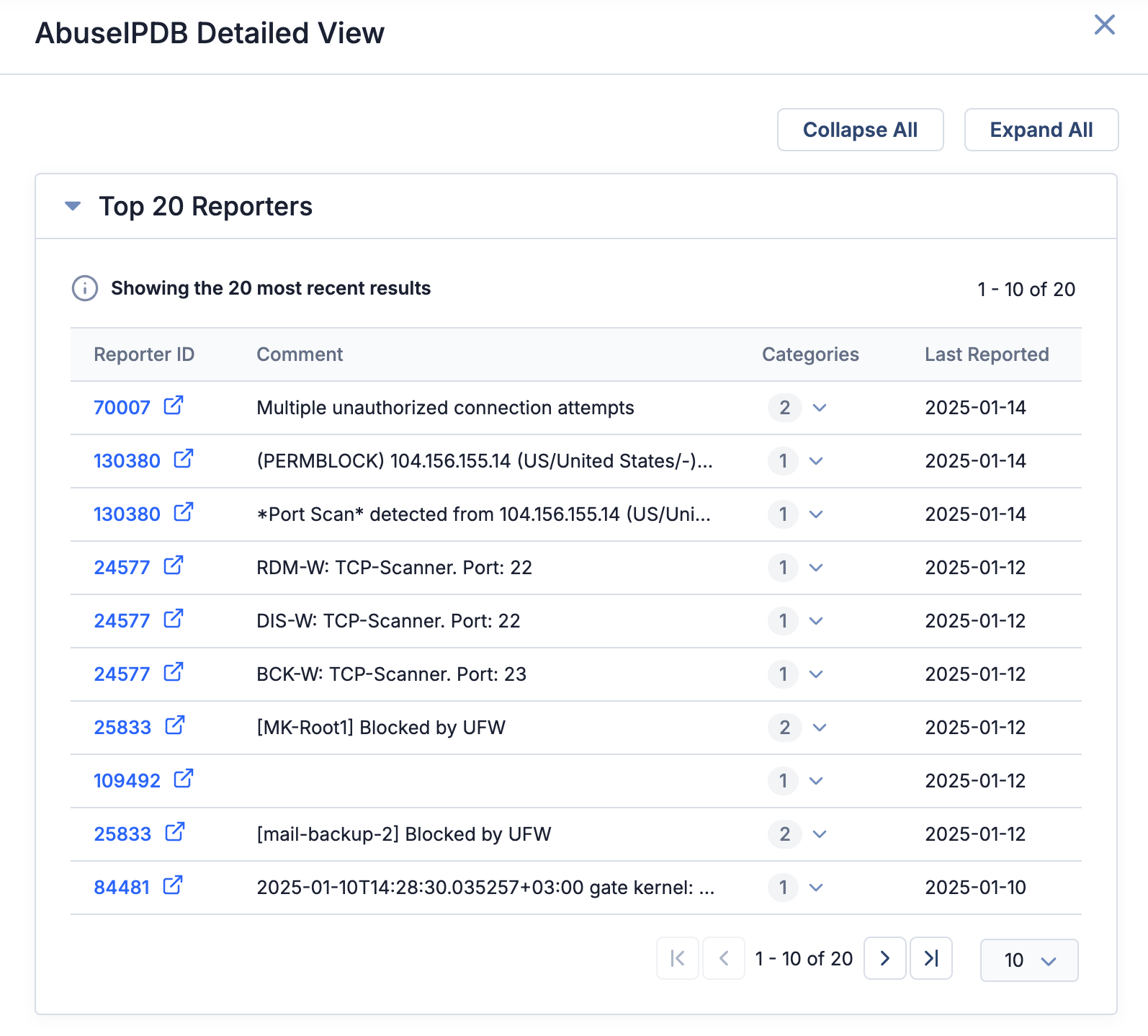Collapse the Top 20 Reporters section
Viewport: 1148px width, 1036px height.
[73, 206]
